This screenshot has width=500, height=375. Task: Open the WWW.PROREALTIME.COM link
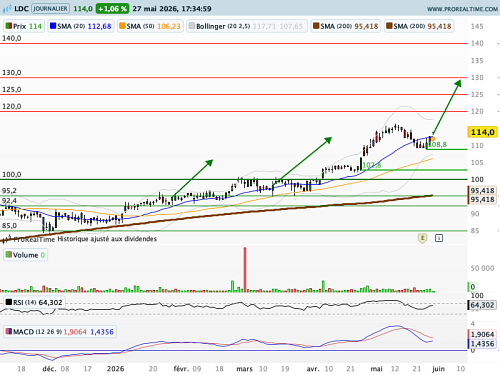click(x=462, y=9)
